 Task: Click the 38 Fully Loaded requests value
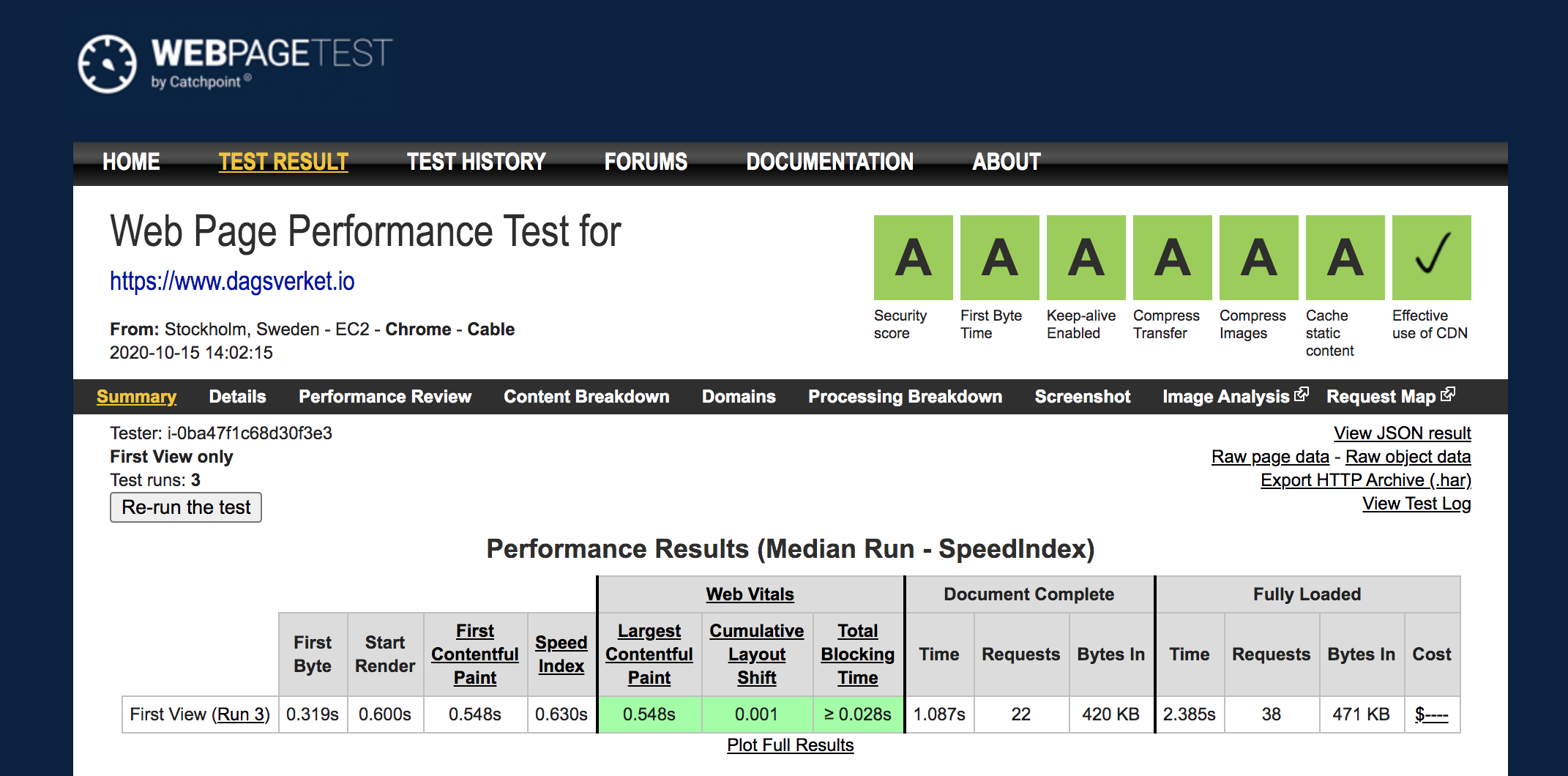[x=1272, y=715]
